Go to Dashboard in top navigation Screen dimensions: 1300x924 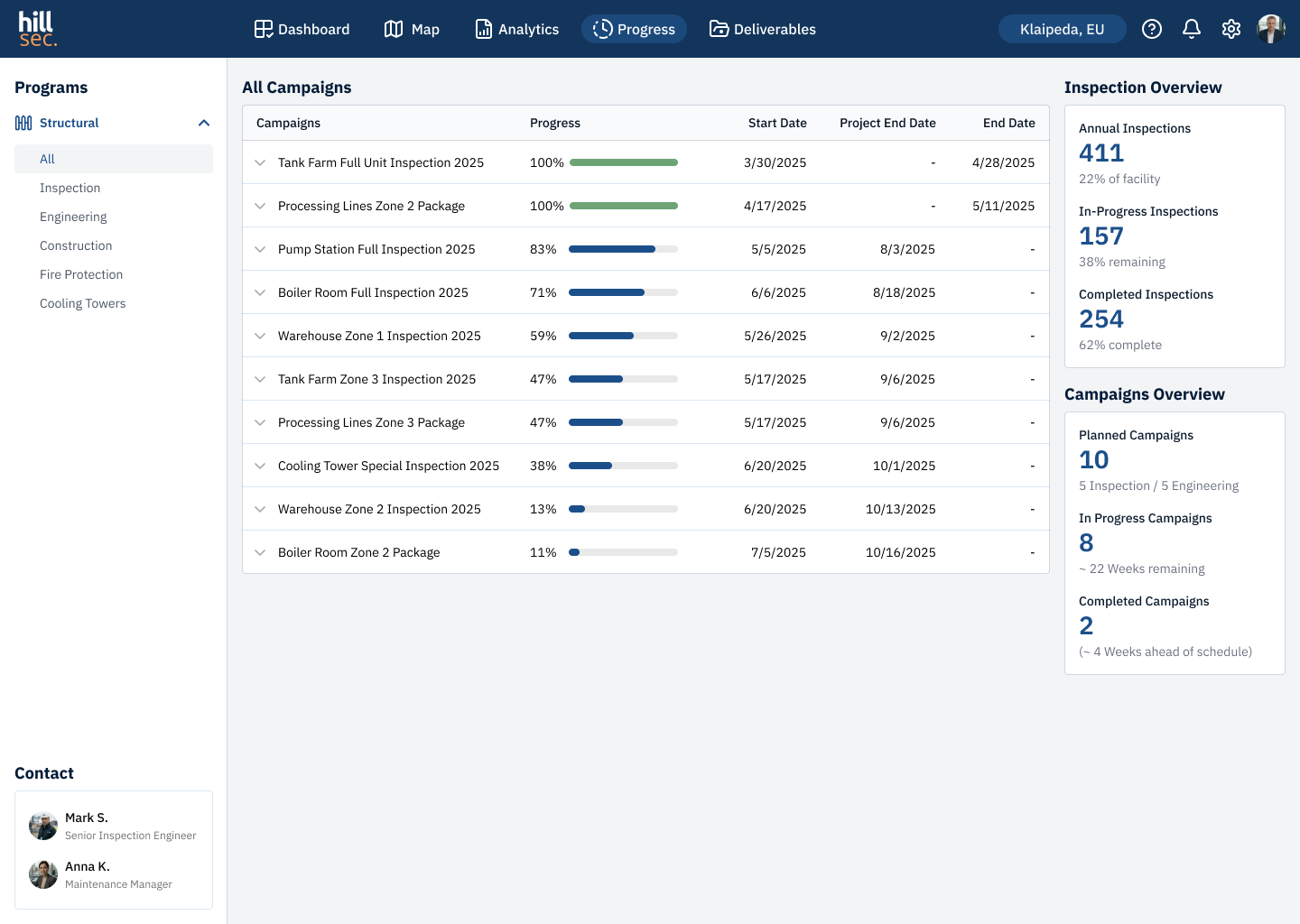click(x=302, y=29)
